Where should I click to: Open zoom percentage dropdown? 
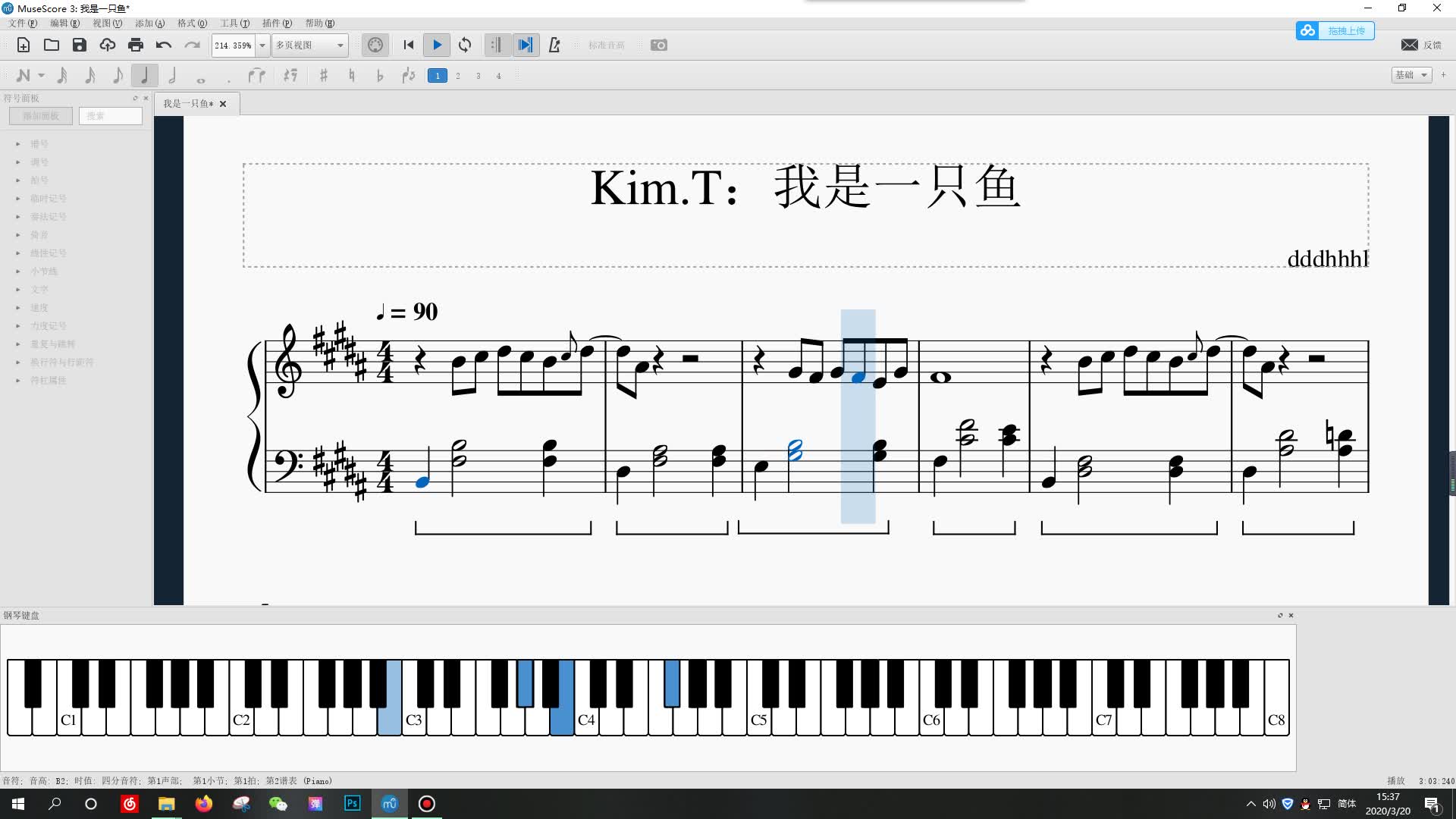[262, 45]
